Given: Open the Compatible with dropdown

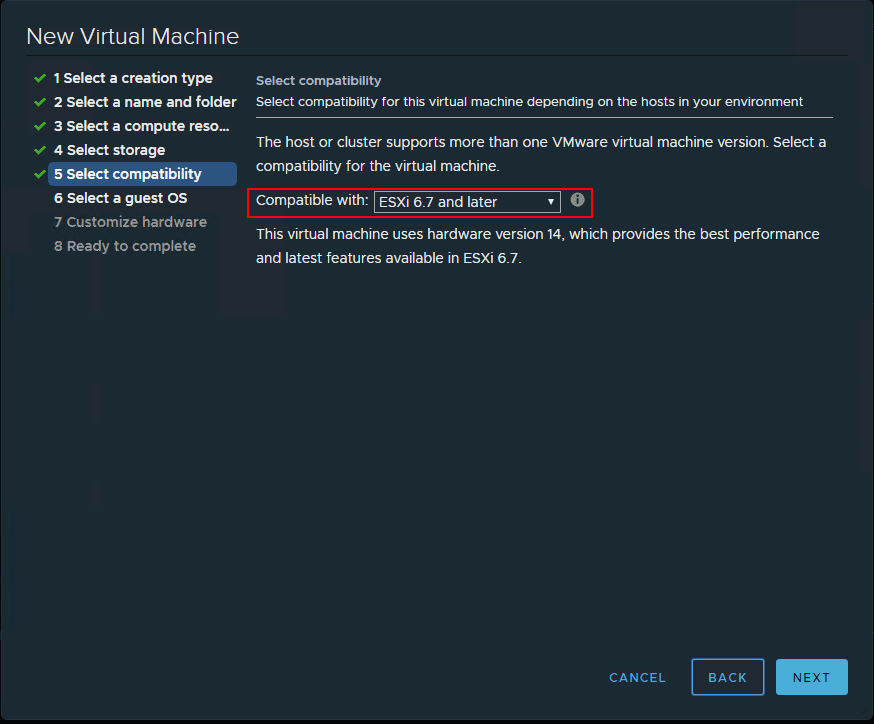Looking at the screenshot, I should tap(466, 201).
